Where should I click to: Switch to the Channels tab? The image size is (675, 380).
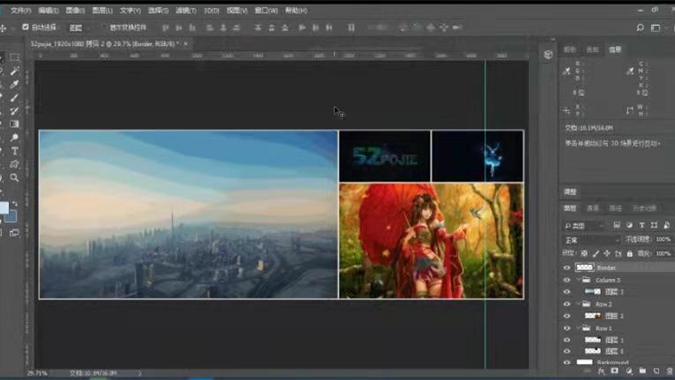coord(593,208)
